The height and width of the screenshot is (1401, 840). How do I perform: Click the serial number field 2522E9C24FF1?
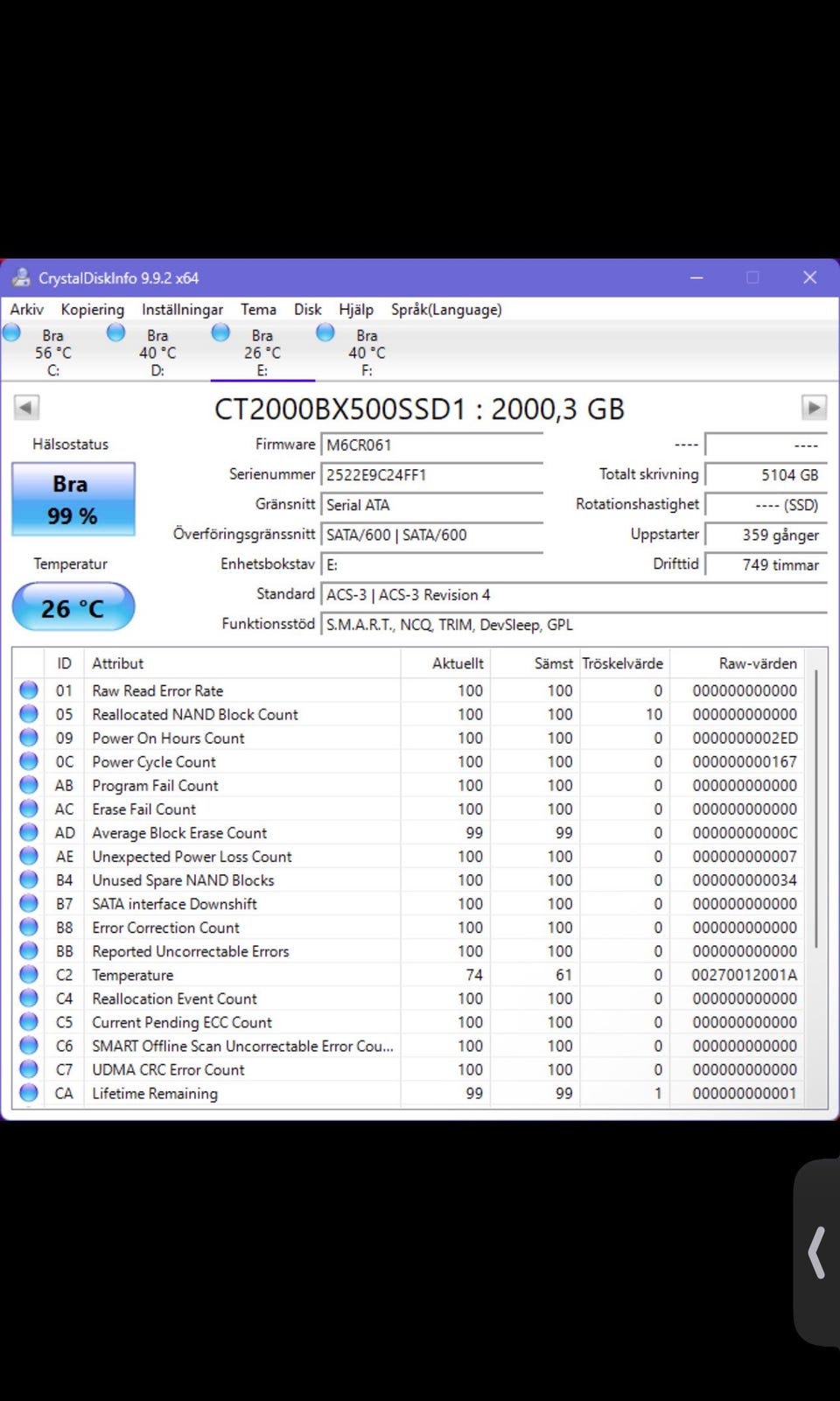[431, 474]
